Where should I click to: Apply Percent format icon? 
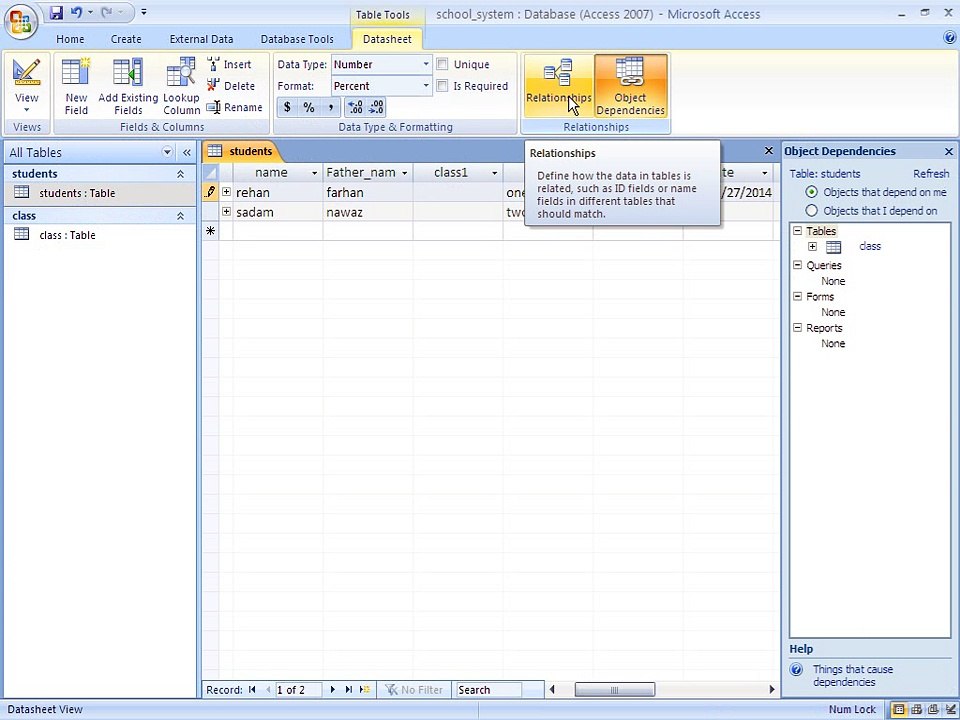pyautogui.click(x=309, y=107)
